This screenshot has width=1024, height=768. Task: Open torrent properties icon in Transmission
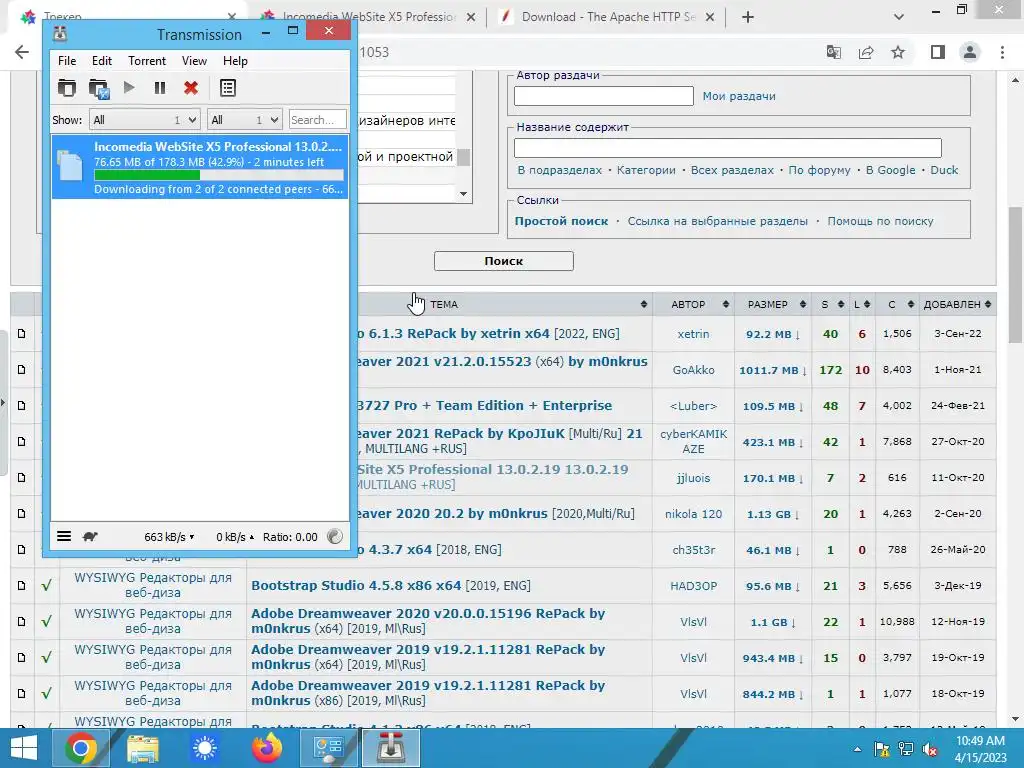point(227,88)
